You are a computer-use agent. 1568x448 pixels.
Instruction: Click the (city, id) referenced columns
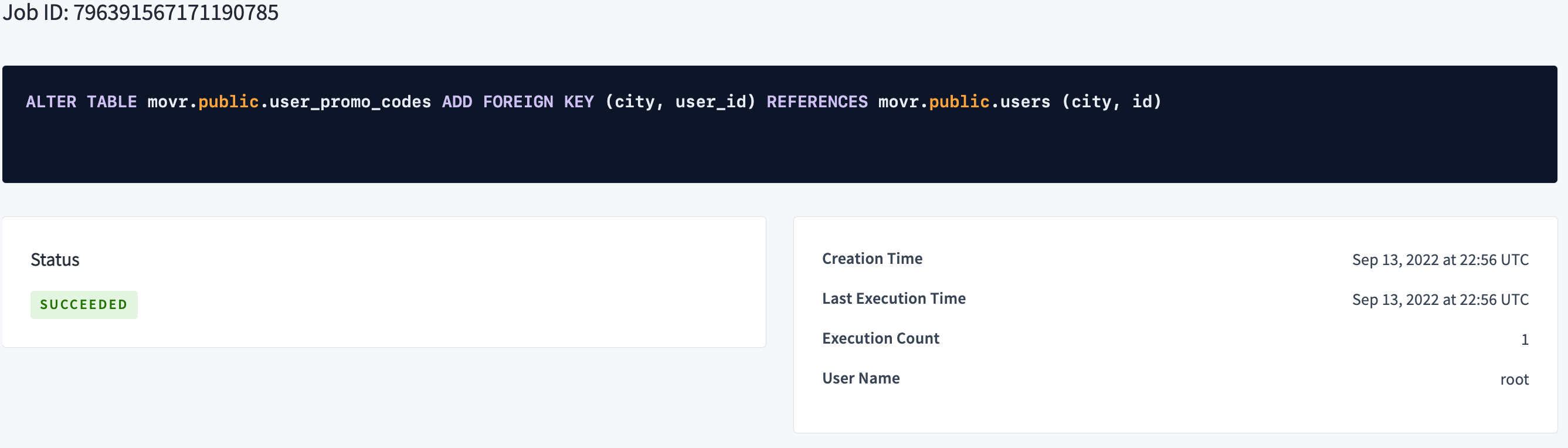point(1111,101)
